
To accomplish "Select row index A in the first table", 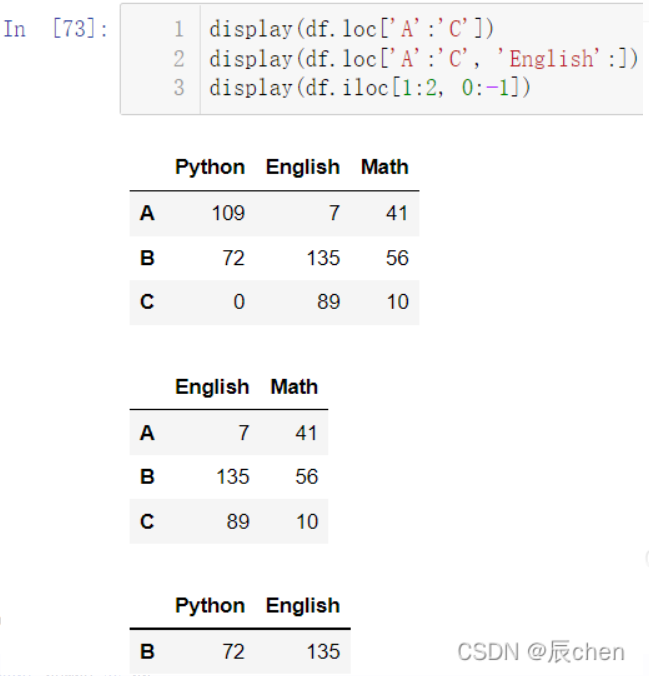I will 148,213.
